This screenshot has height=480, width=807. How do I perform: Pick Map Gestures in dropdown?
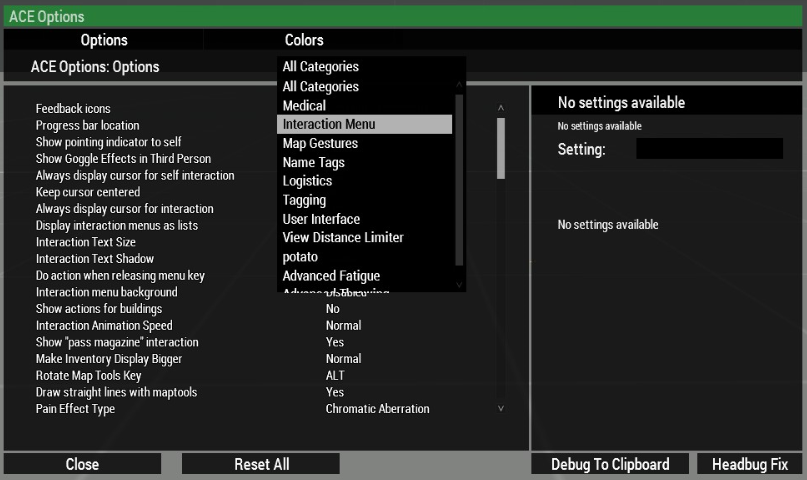tap(320, 143)
